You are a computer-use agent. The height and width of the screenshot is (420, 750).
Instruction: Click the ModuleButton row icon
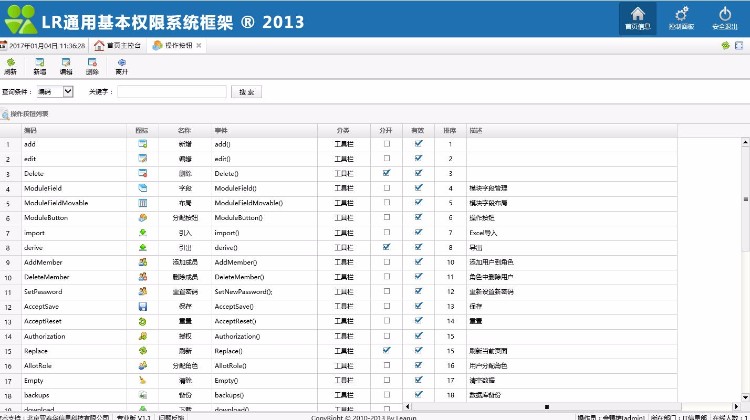click(143, 218)
